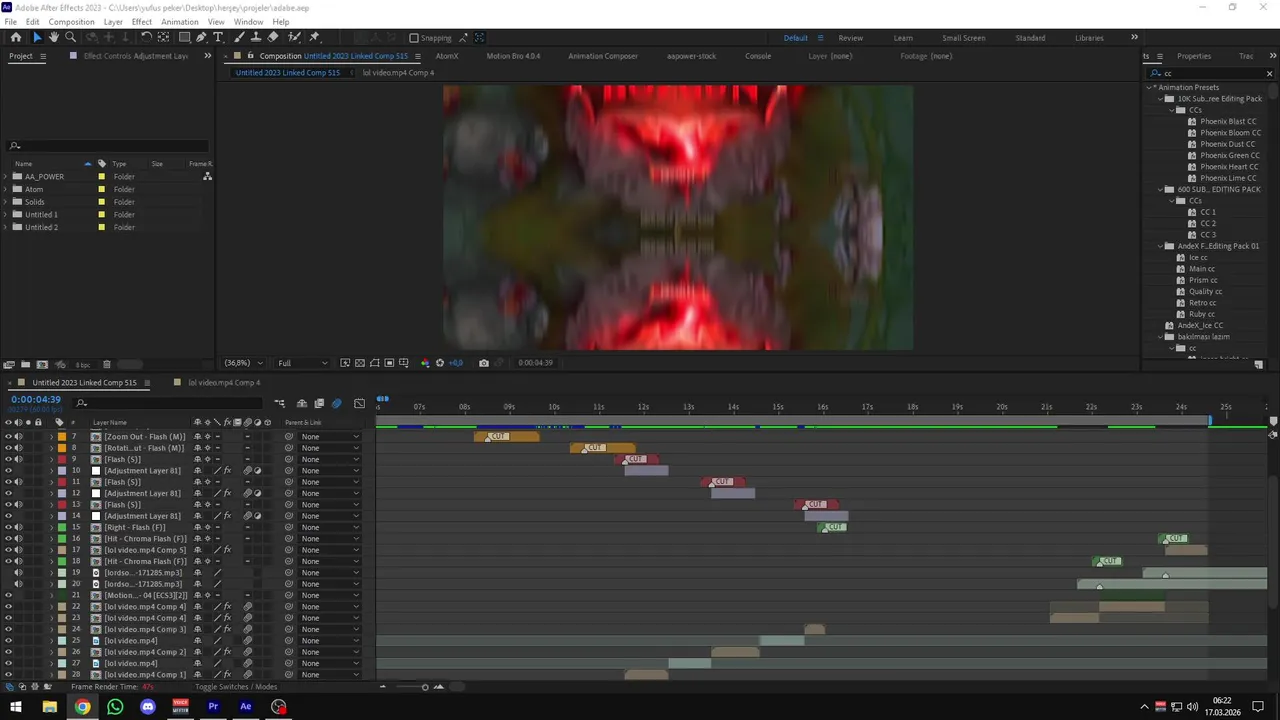Take a snapshot with camera icon

click(484, 363)
